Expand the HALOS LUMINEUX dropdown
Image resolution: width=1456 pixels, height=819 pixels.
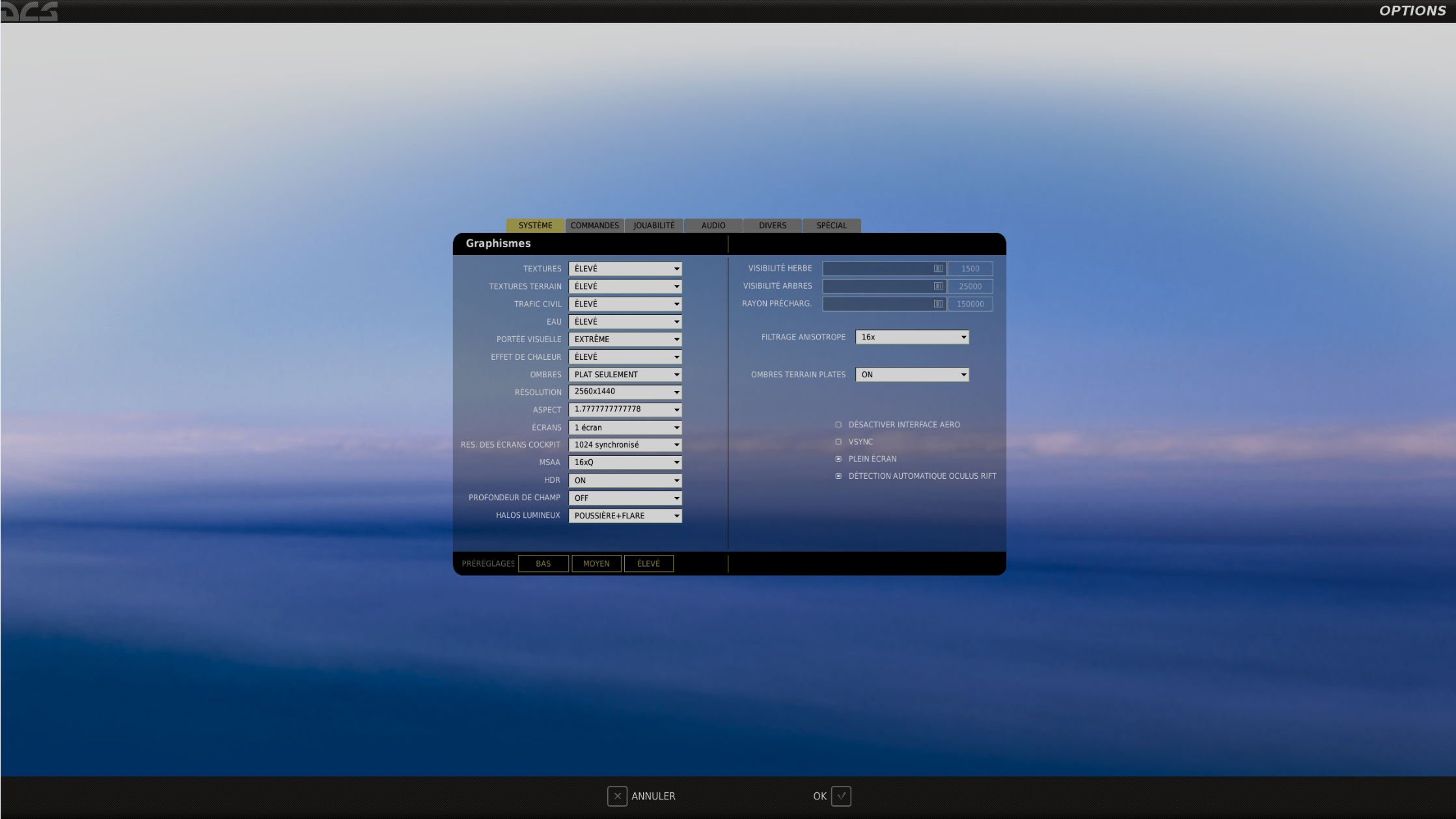tap(625, 515)
